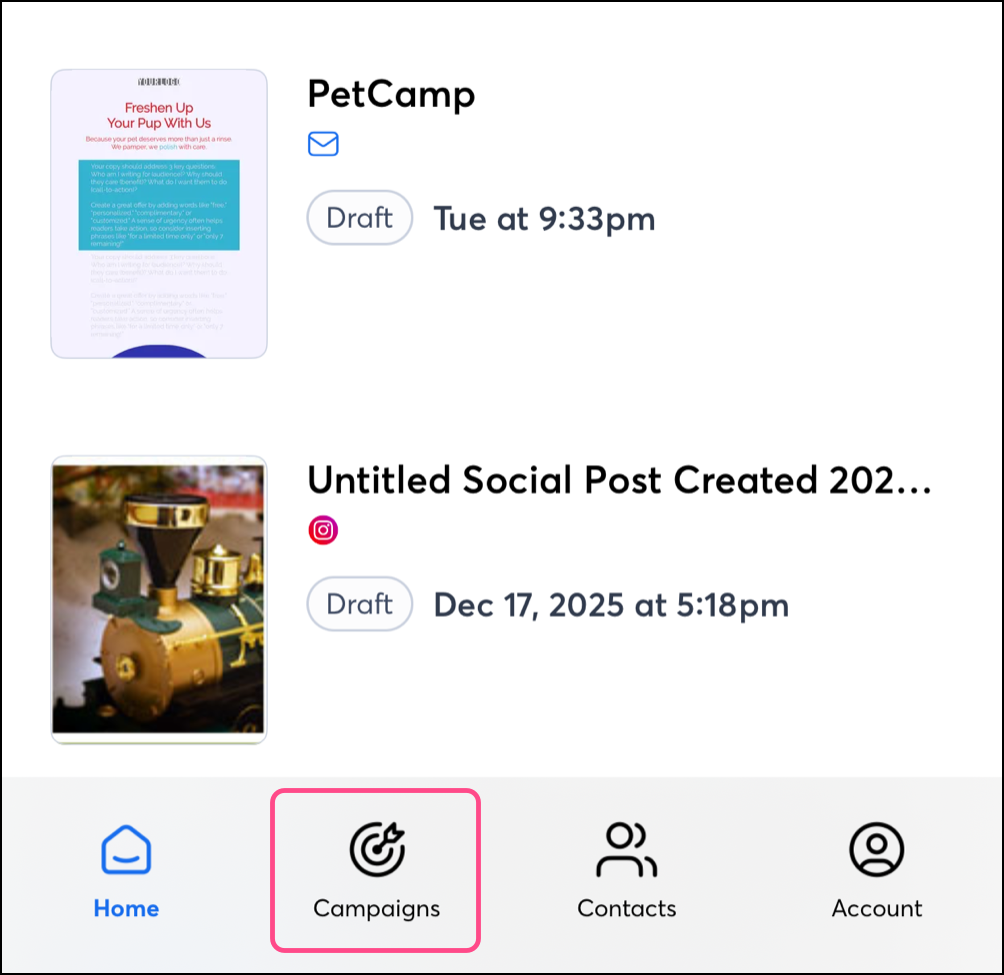Click the teal text block in the PetCamp preview
The height and width of the screenshot is (975, 1004).
(159, 205)
